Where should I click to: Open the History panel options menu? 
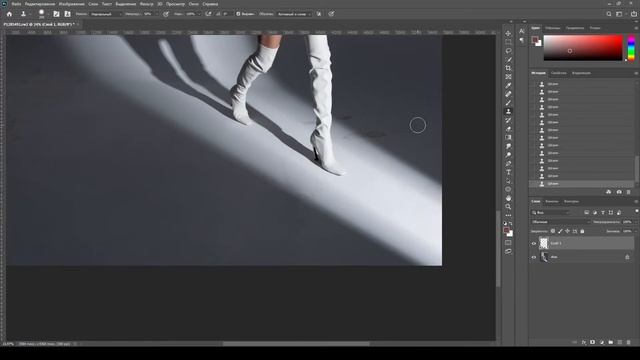(636, 73)
